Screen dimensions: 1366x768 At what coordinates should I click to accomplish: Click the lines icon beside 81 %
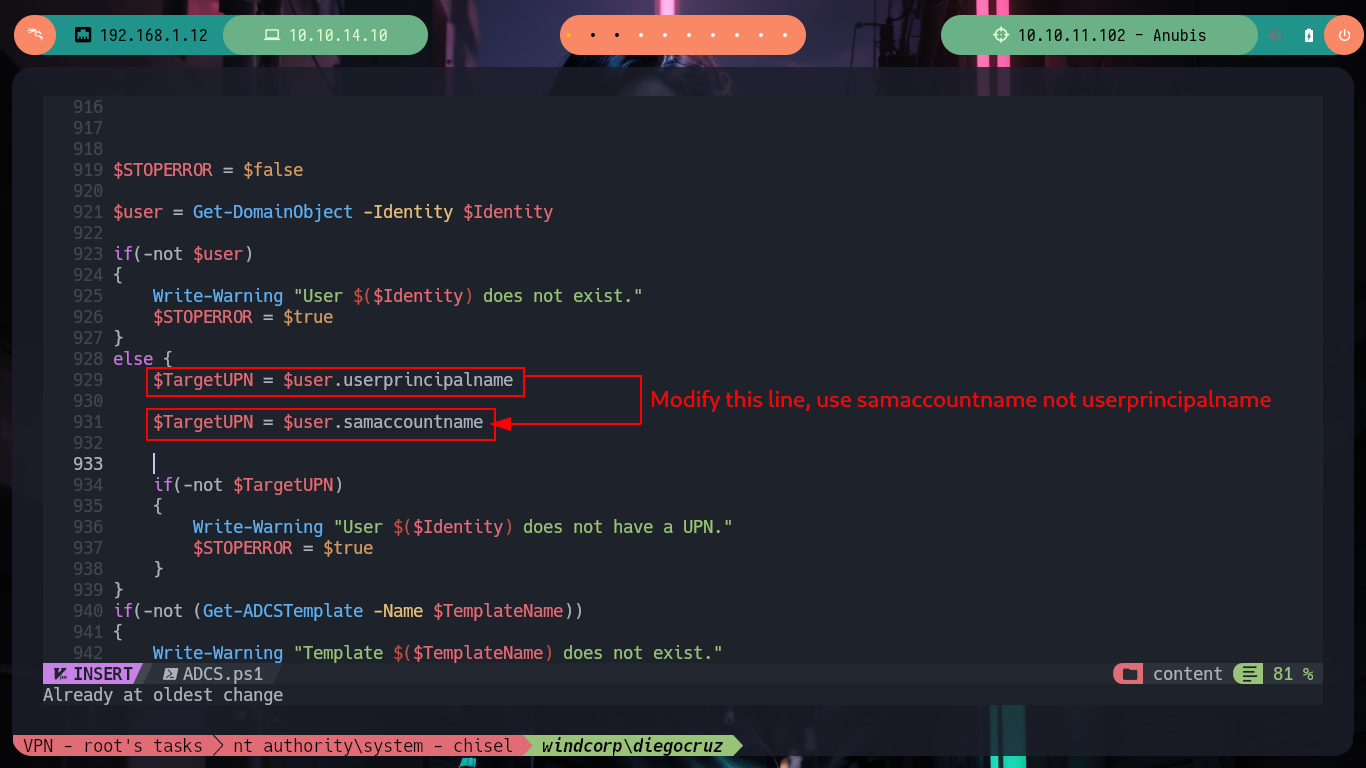[1249, 674]
